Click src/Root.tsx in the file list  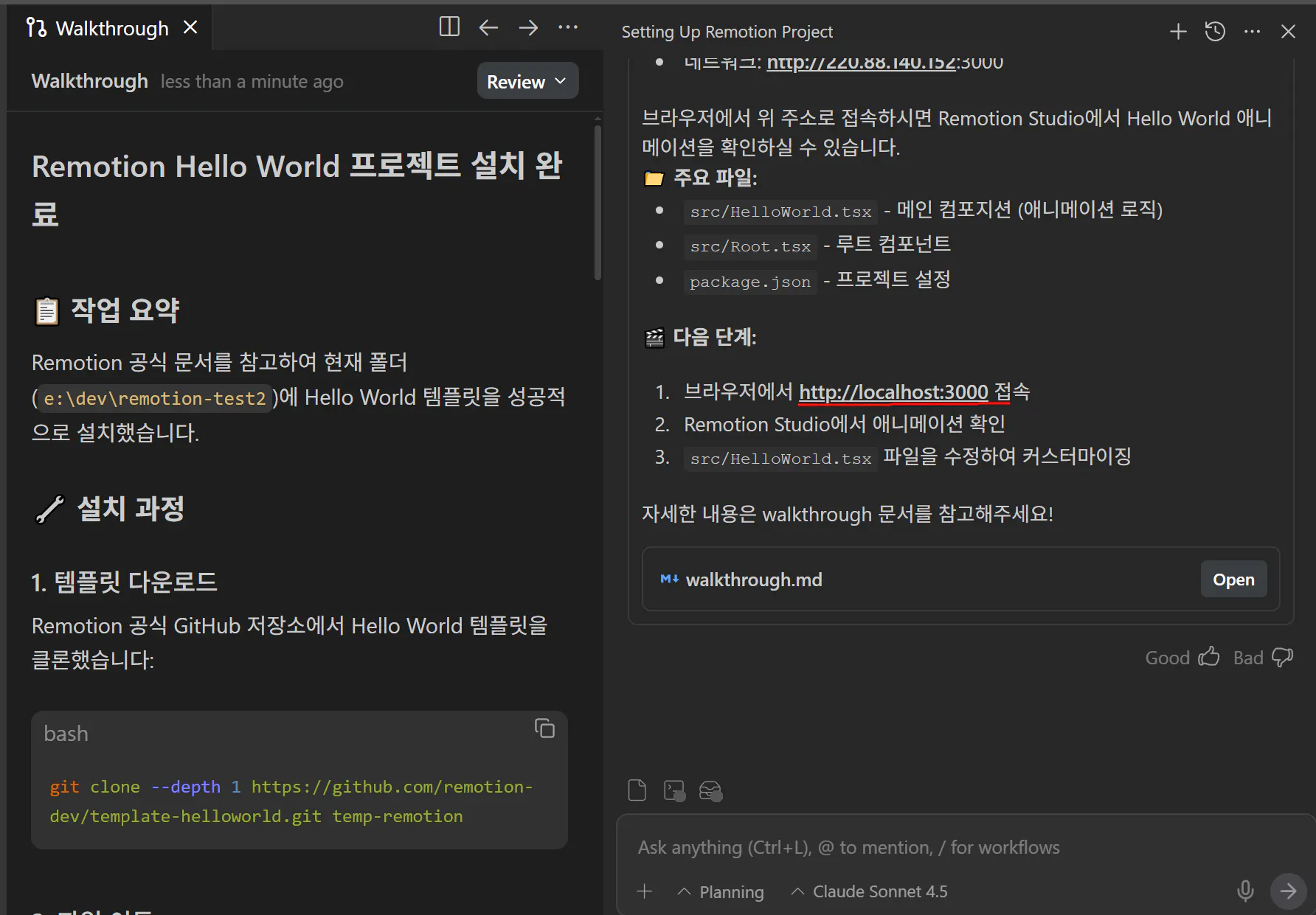[750, 246]
